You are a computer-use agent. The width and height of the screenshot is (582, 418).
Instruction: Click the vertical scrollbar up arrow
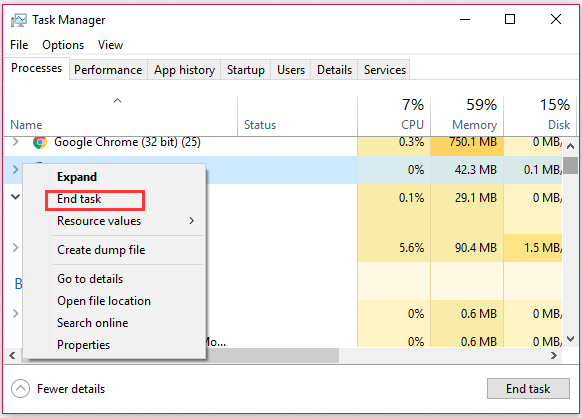[570, 146]
